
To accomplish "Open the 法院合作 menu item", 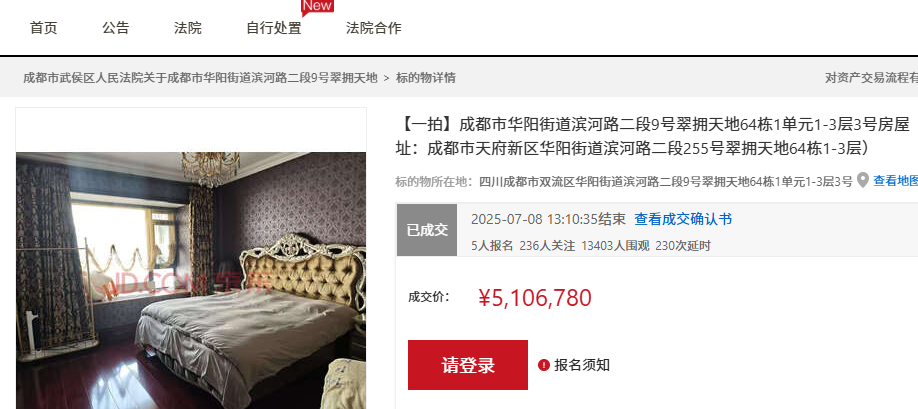I will [x=374, y=28].
